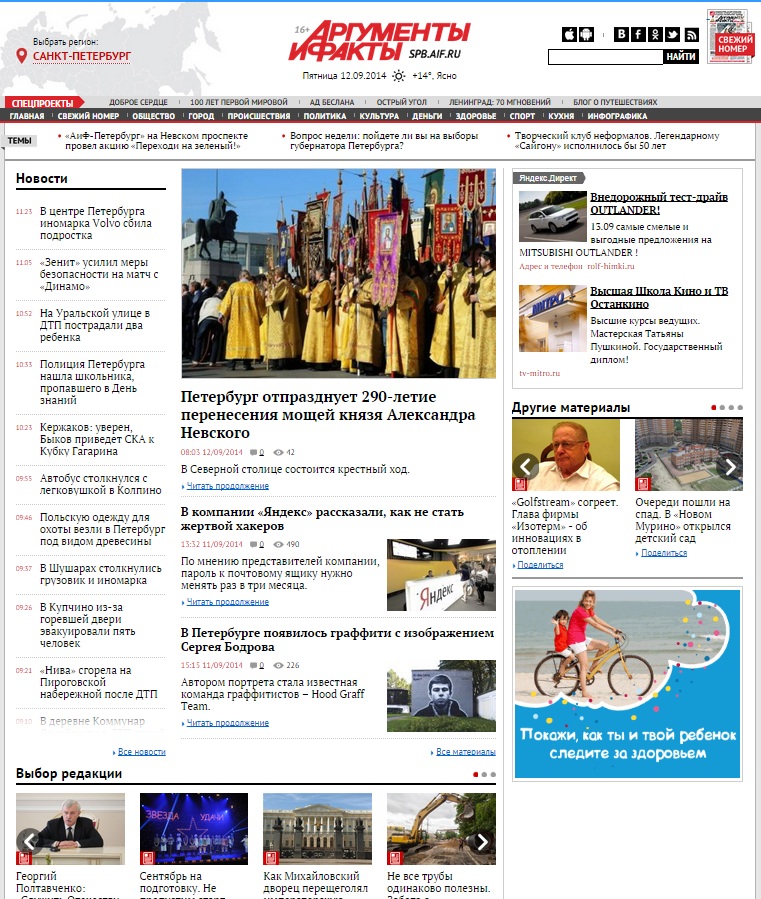Open the Политика menu item
The width and height of the screenshot is (761, 899).
pos(325,116)
